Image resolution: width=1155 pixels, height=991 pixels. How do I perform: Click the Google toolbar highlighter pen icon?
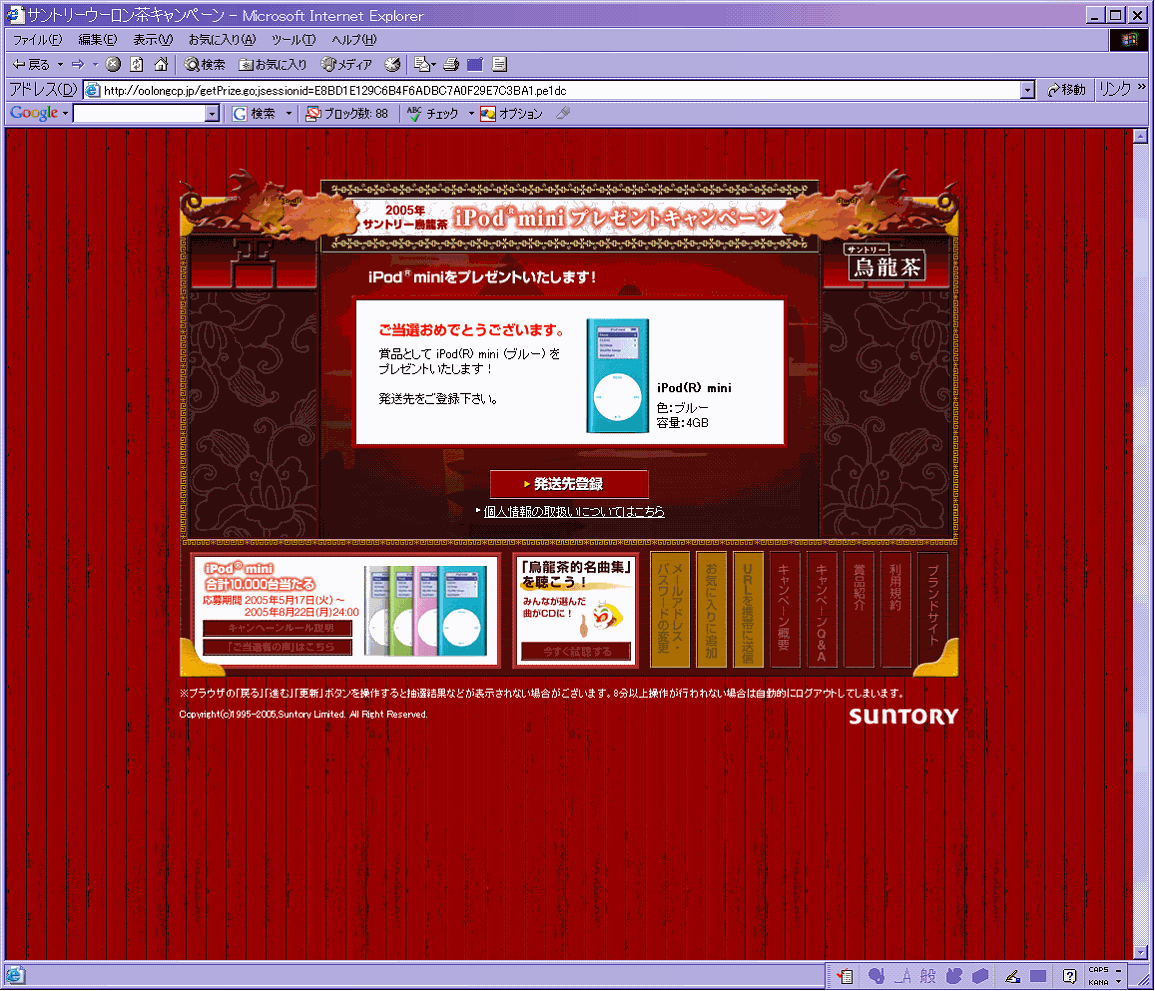click(564, 113)
